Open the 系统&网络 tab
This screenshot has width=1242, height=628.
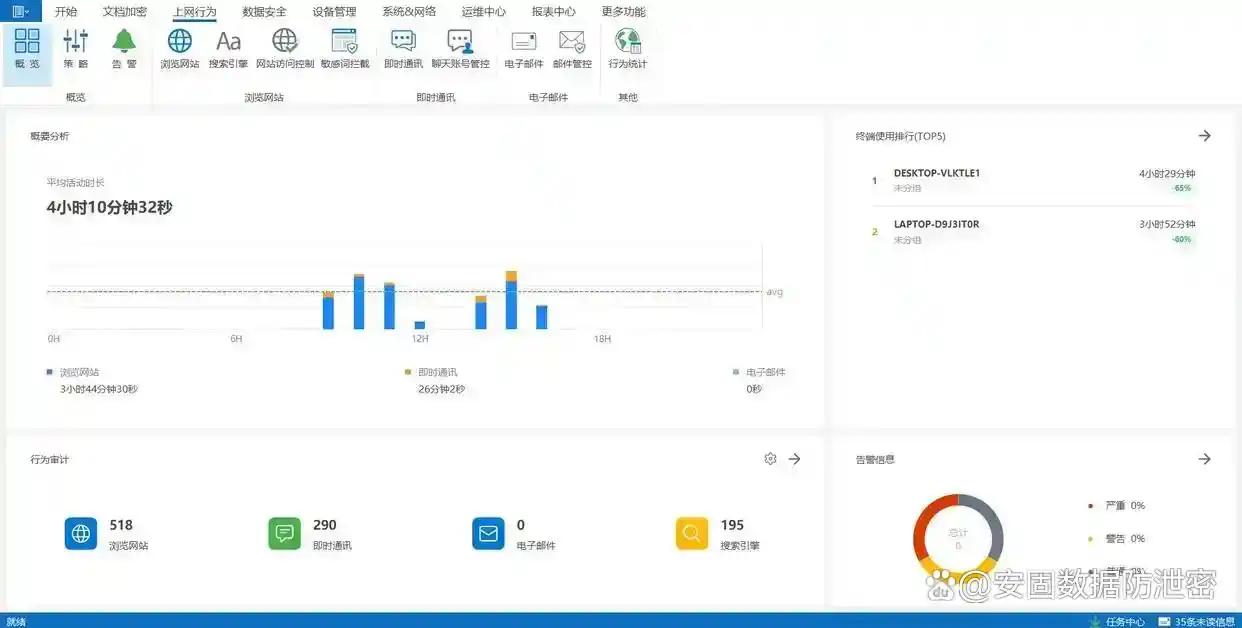pyautogui.click(x=409, y=12)
